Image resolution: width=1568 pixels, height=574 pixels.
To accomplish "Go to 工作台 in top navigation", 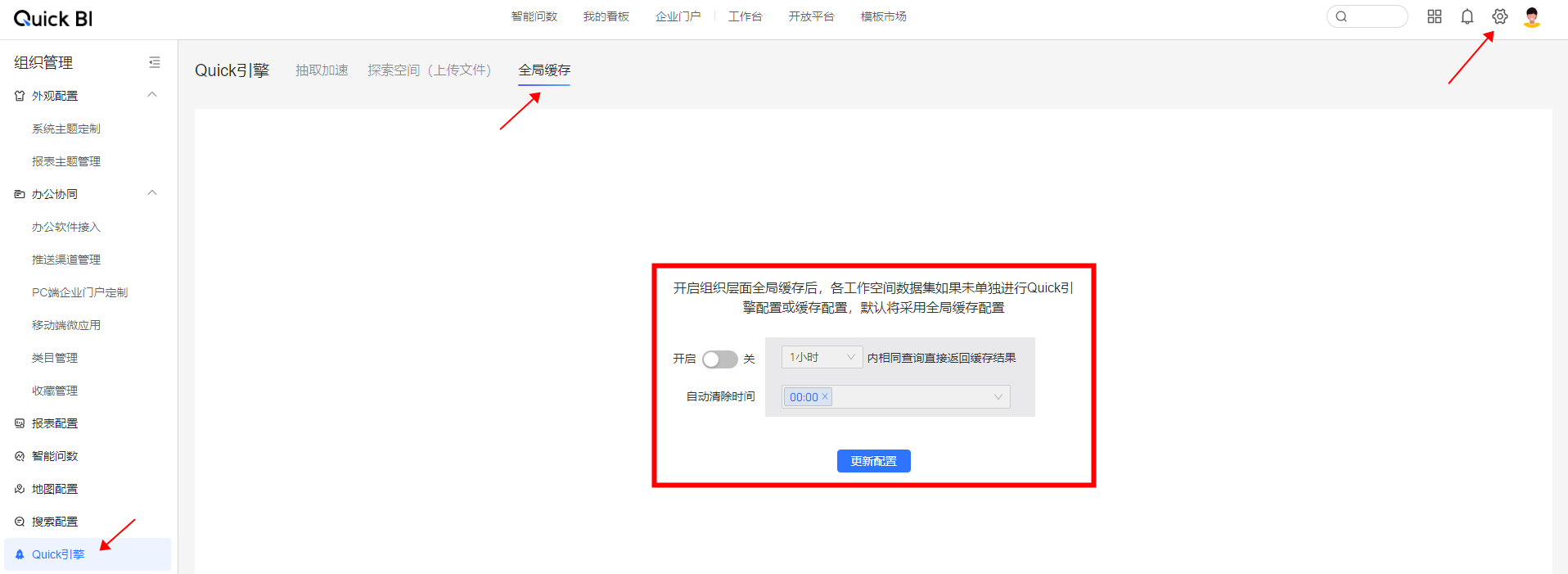I will [745, 16].
